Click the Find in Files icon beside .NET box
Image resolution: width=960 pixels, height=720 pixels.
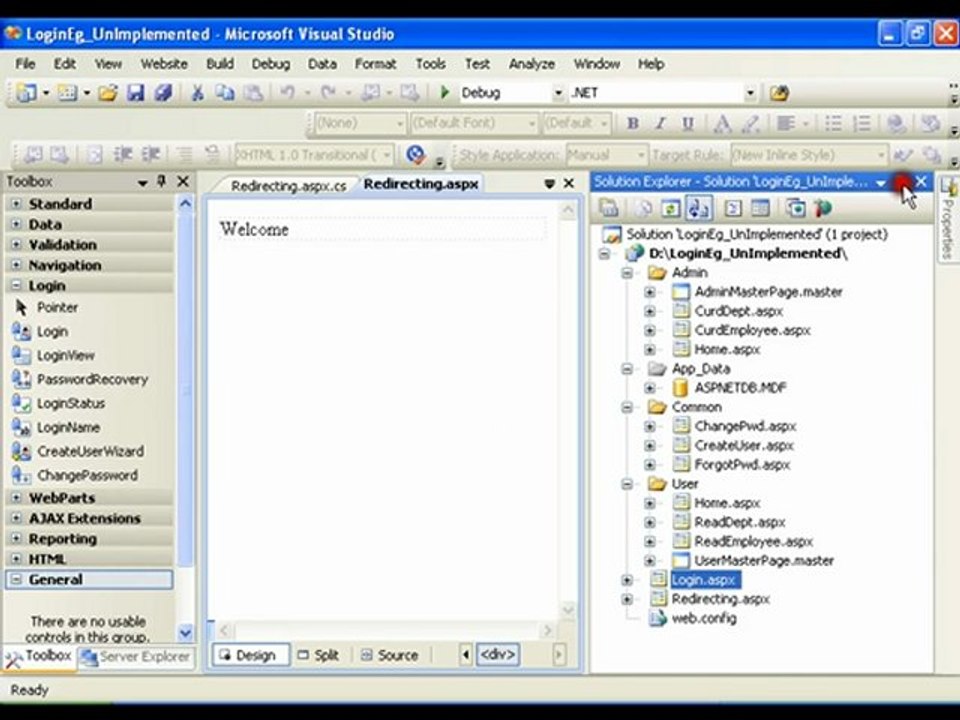point(779,93)
